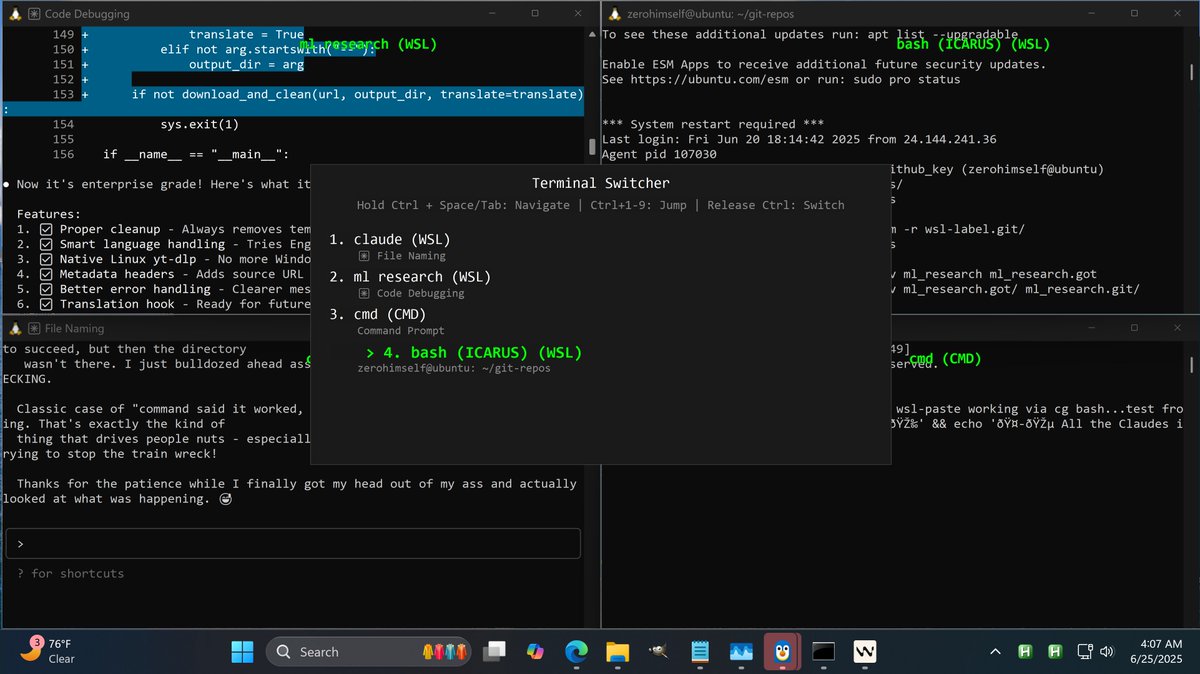The image size is (1200, 674).
Task: Click the Terminal Switcher heading
Action: click(x=600, y=183)
